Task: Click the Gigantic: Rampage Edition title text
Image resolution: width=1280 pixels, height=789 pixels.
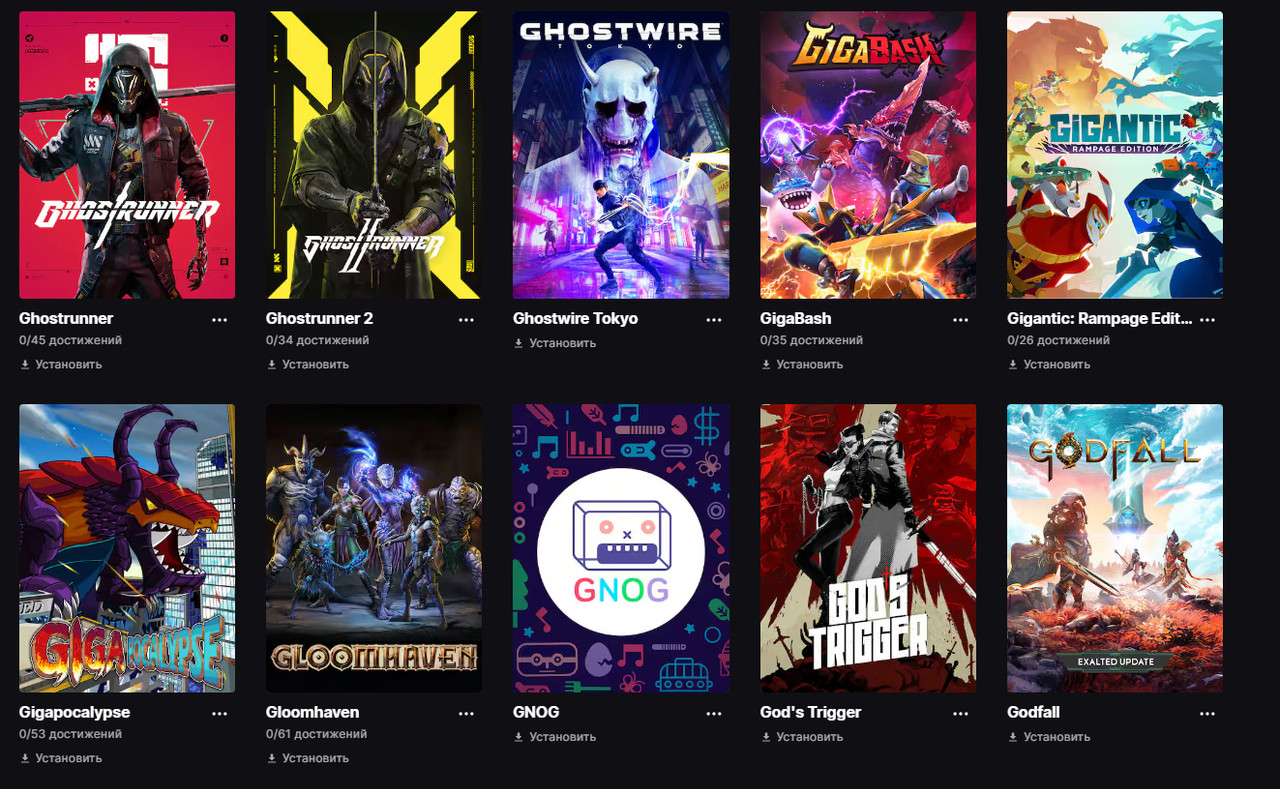Action: click(1100, 318)
